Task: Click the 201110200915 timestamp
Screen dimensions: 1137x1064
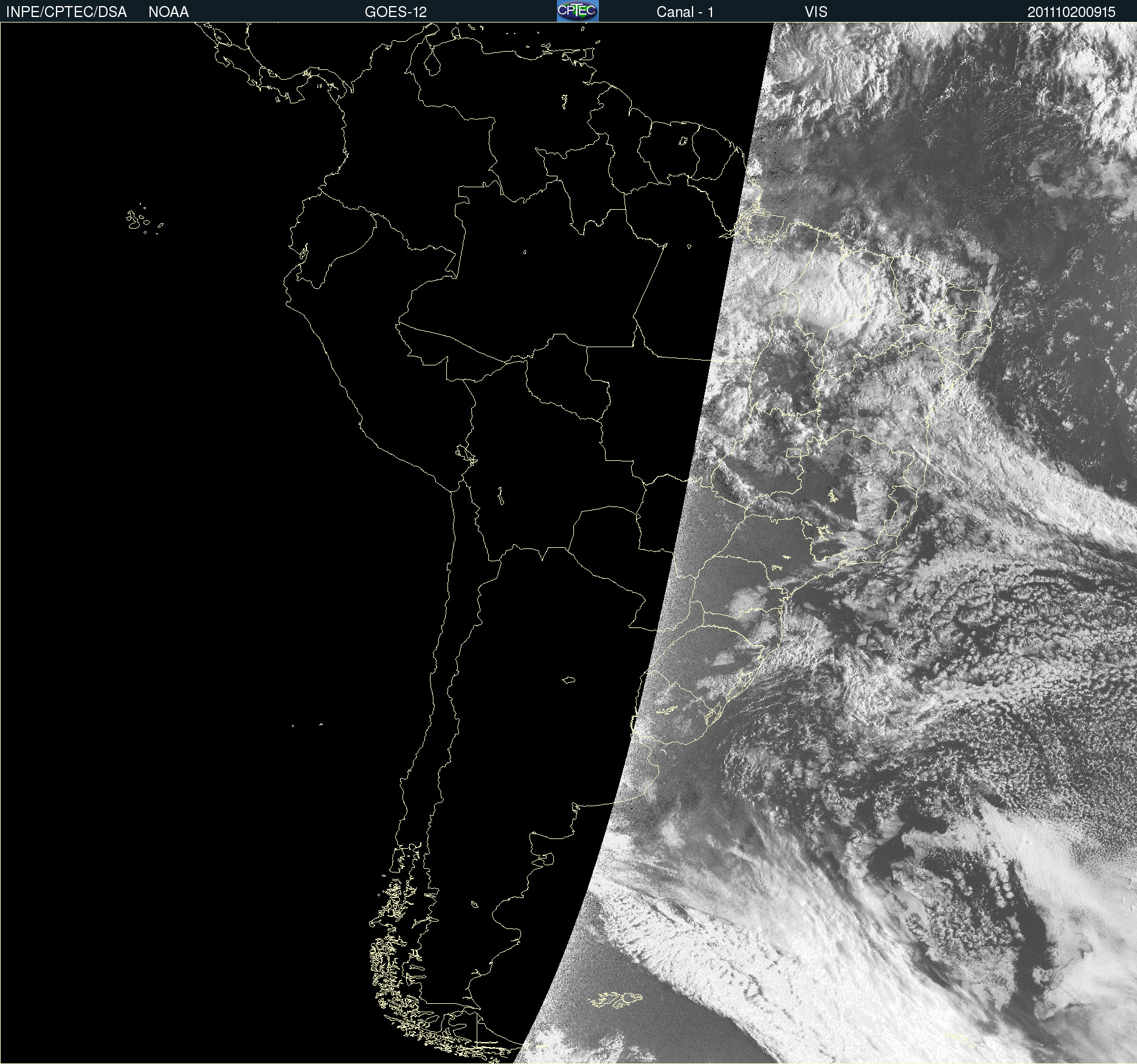Action: [1071, 12]
